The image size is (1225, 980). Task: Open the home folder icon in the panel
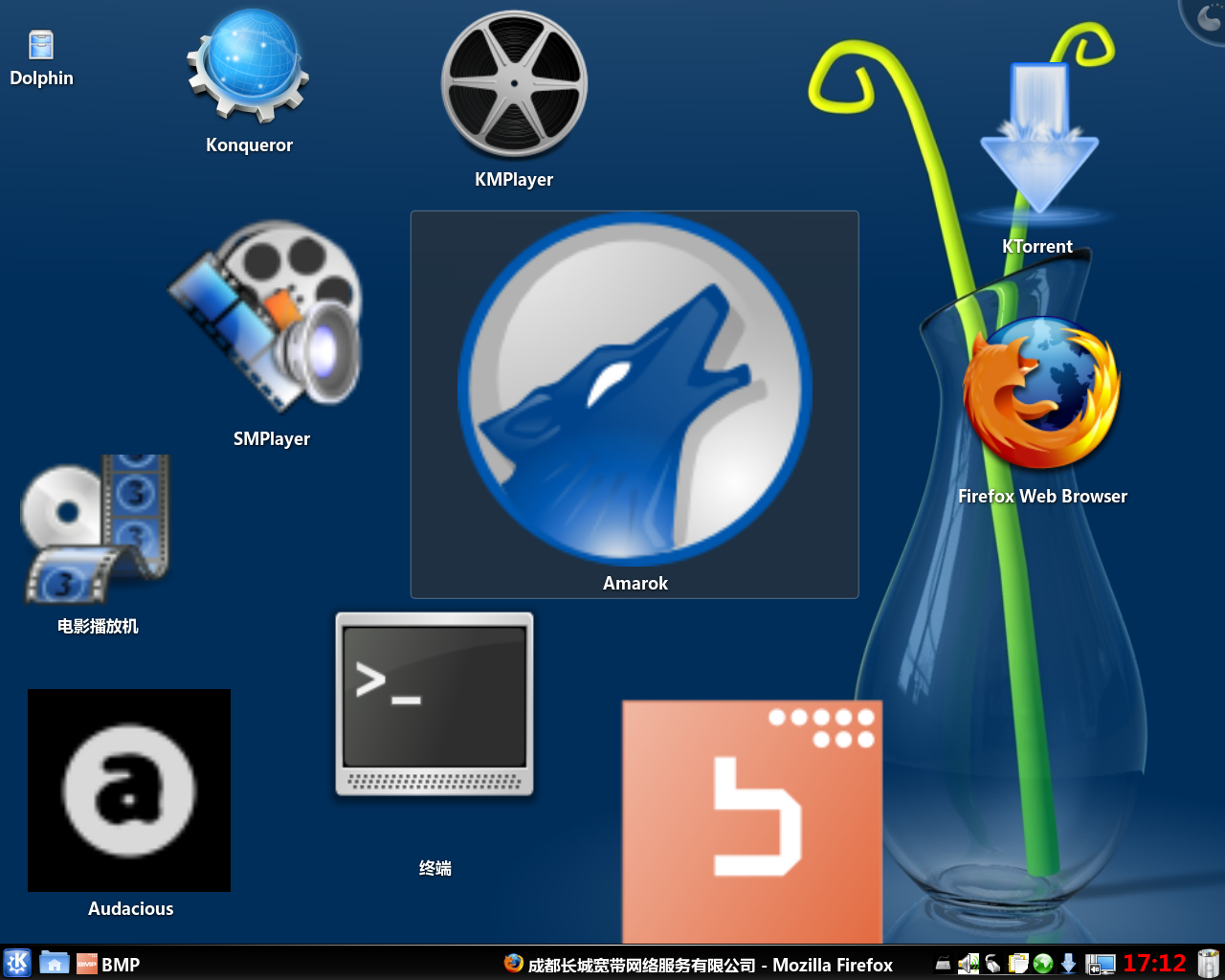55,964
